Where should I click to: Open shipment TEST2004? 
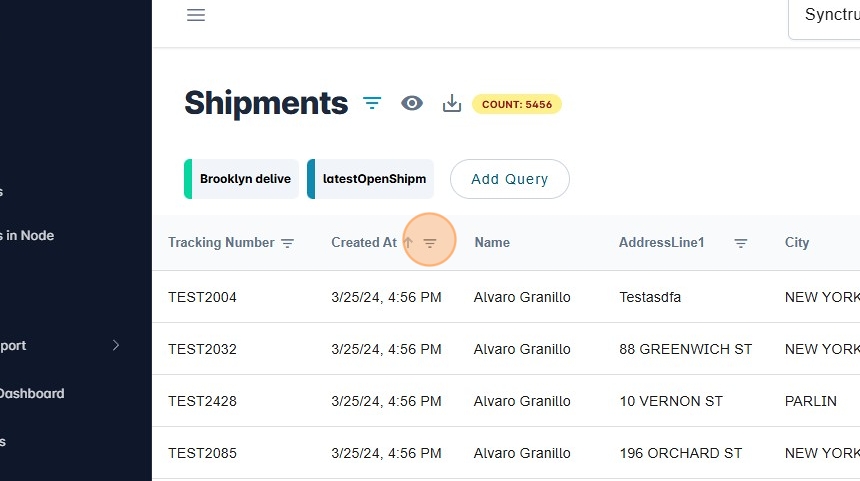point(202,297)
